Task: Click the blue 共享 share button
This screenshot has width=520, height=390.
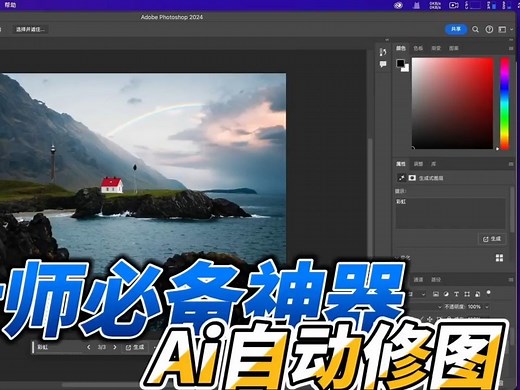Action: pos(456,29)
